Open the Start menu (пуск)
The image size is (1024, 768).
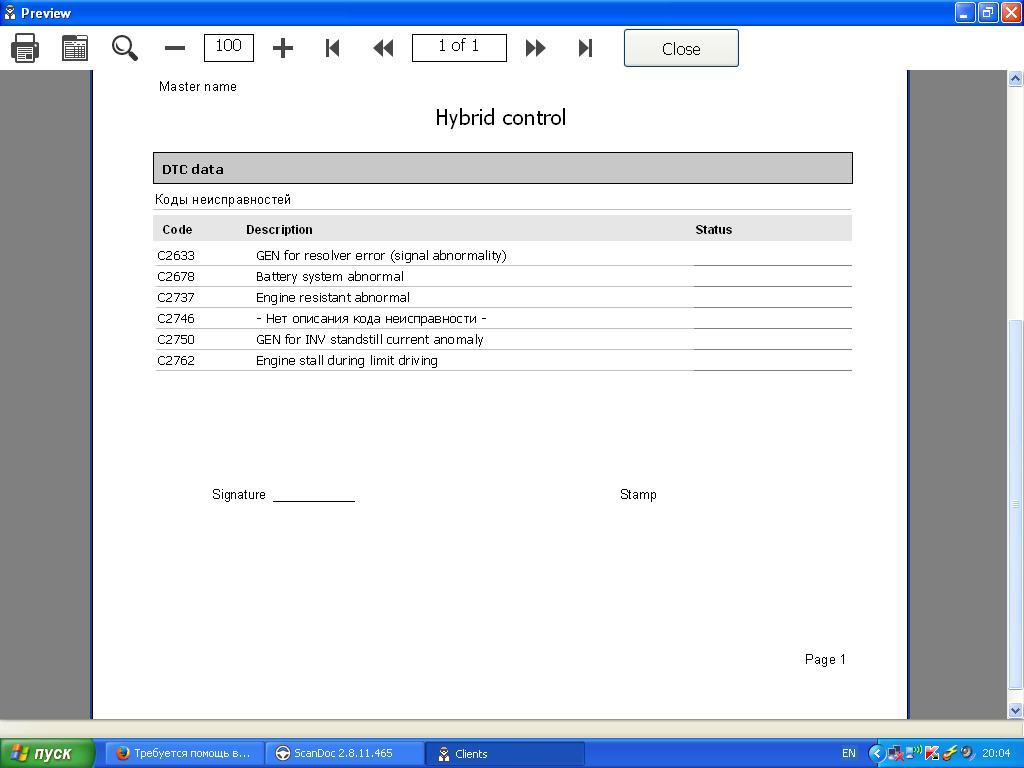click(x=47, y=754)
